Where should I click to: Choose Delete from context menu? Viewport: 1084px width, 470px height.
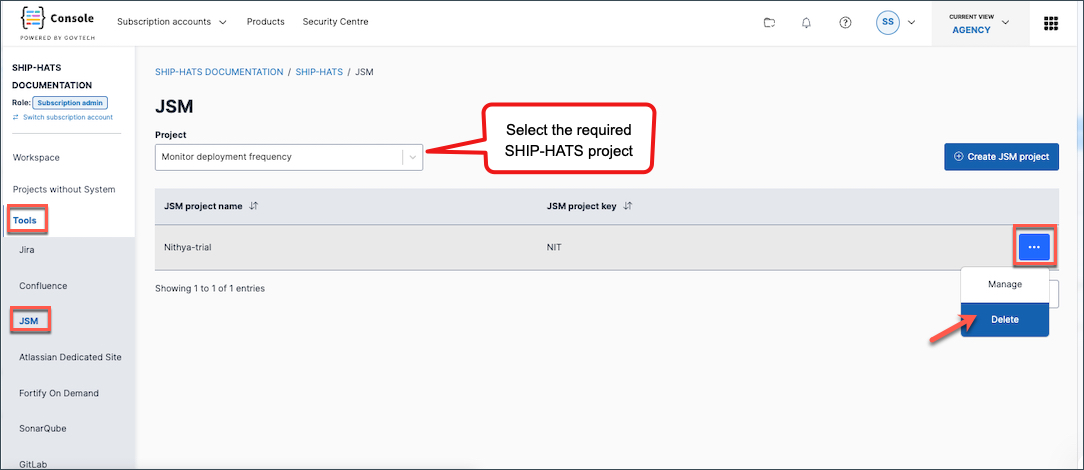(x=1004, y=319)
